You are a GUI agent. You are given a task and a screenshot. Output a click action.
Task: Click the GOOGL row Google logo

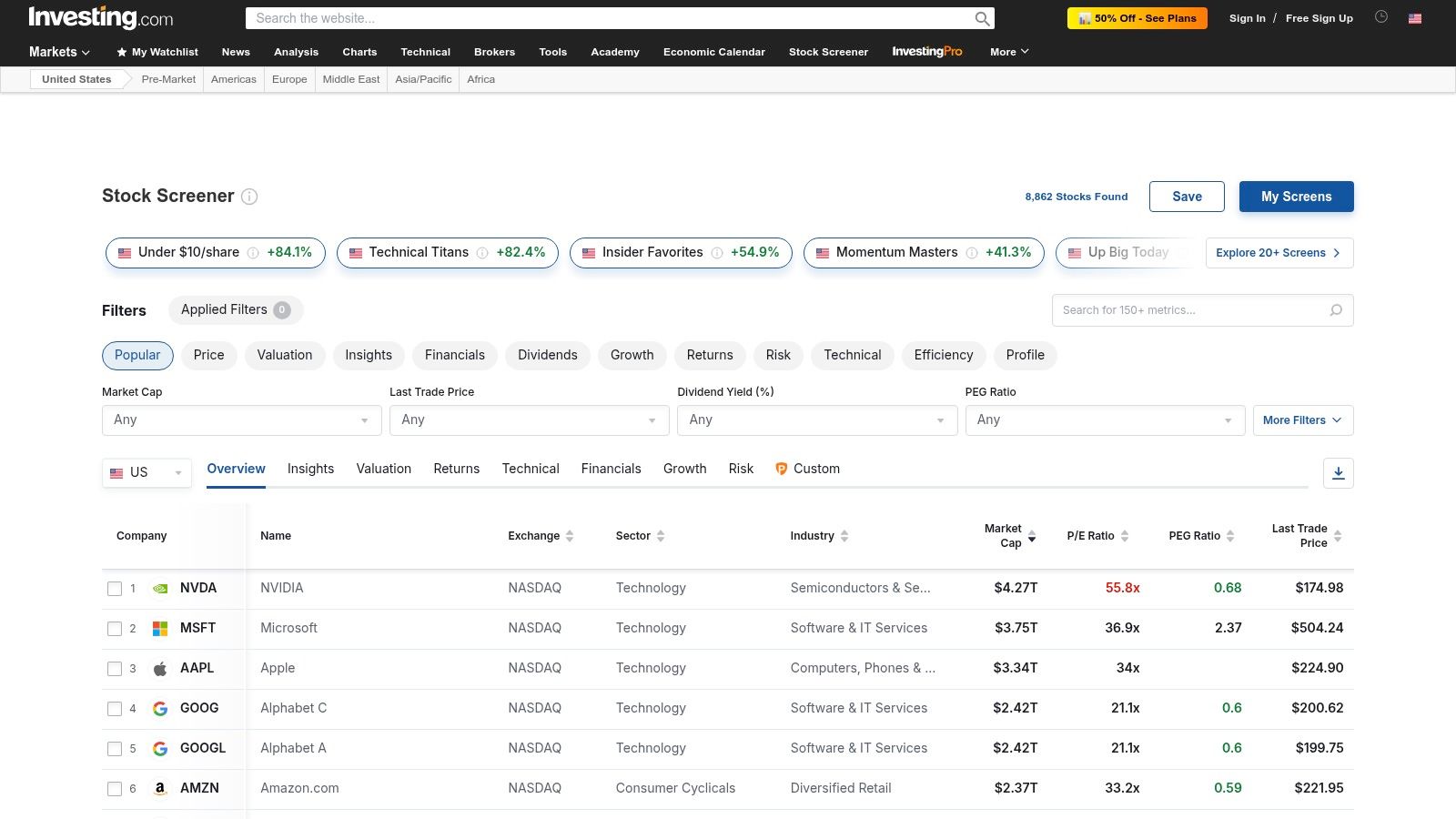(160, 749)
